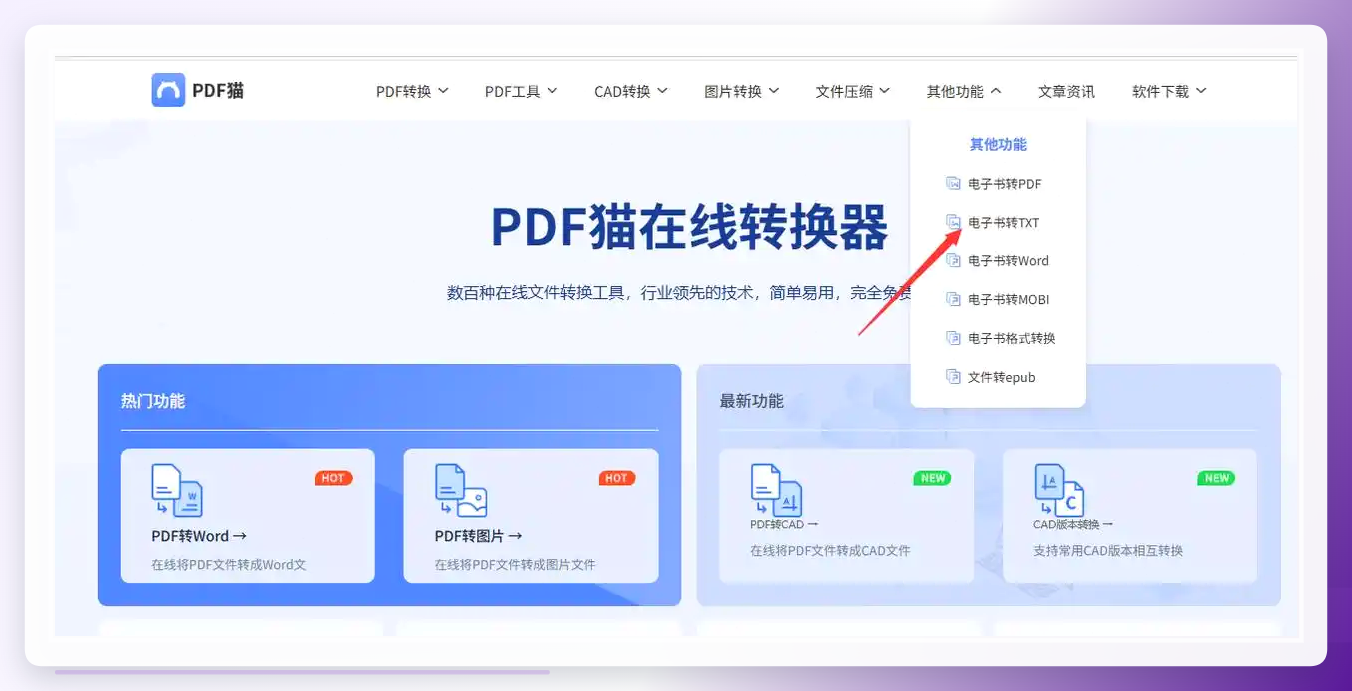Screen dimensions: 1352x691
Task: Open the CAD版本转换 → link
Action: click(x=1073, y=524)
